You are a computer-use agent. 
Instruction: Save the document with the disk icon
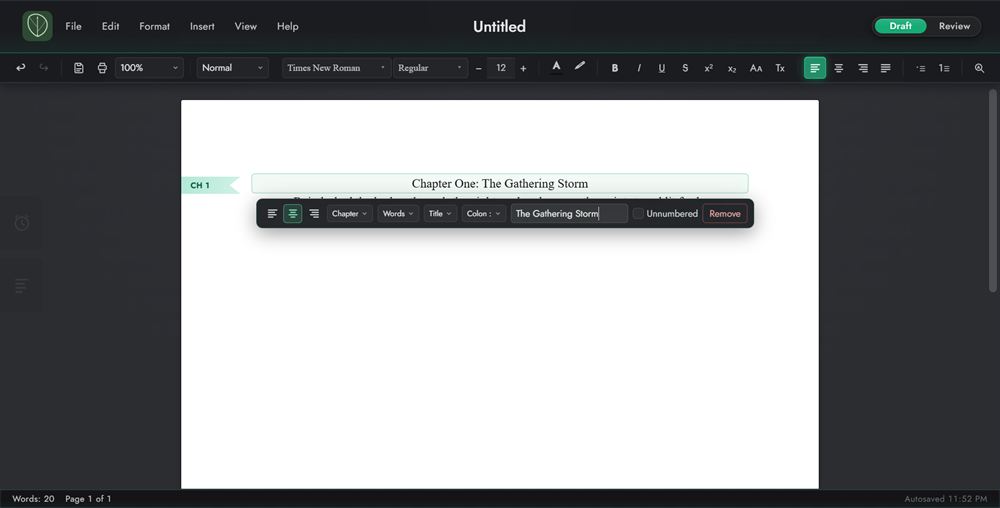(79, 68)
